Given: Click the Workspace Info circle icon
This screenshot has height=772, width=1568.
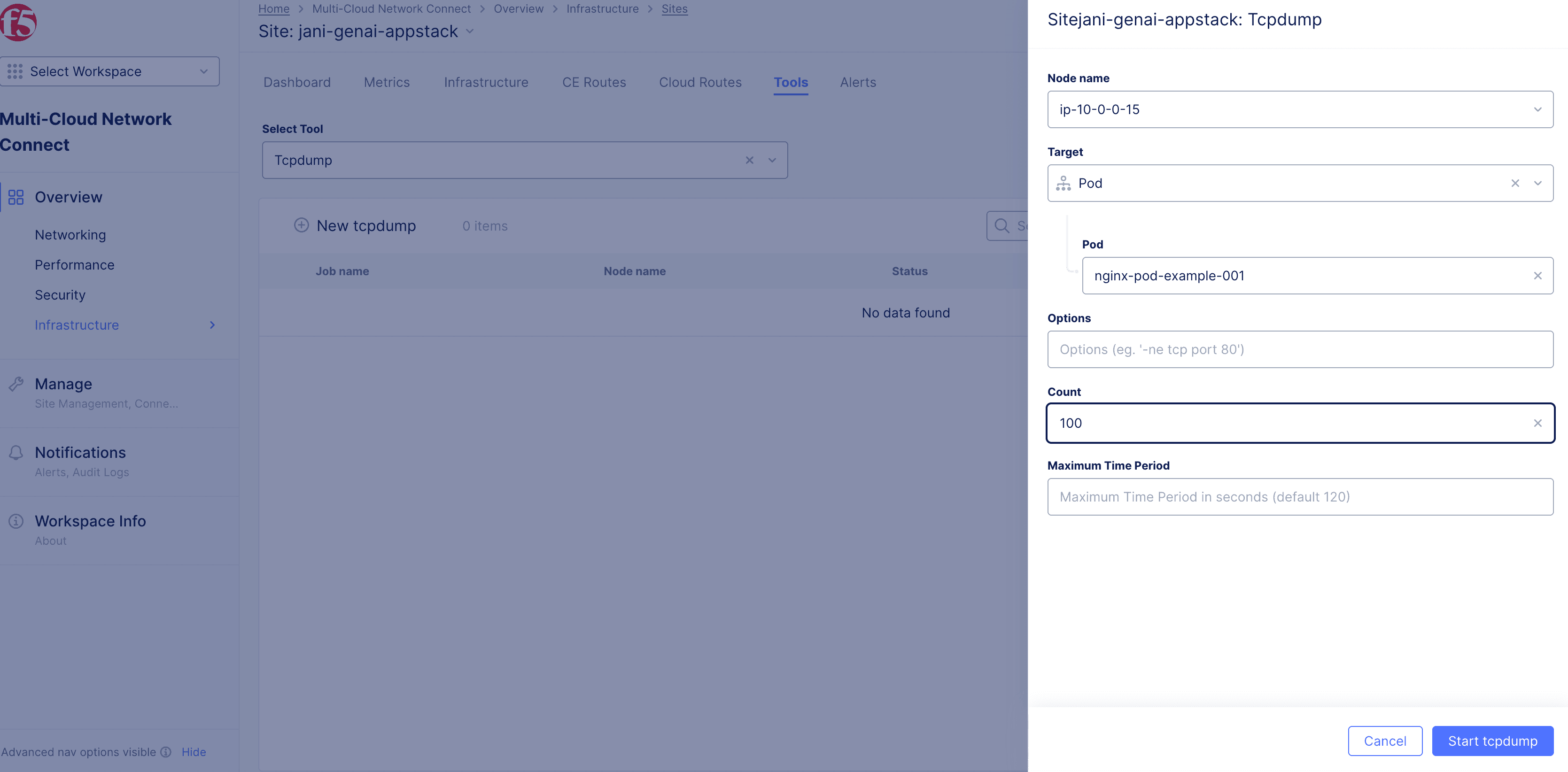Looking at the screenshot, I should [x=16, y=521].
